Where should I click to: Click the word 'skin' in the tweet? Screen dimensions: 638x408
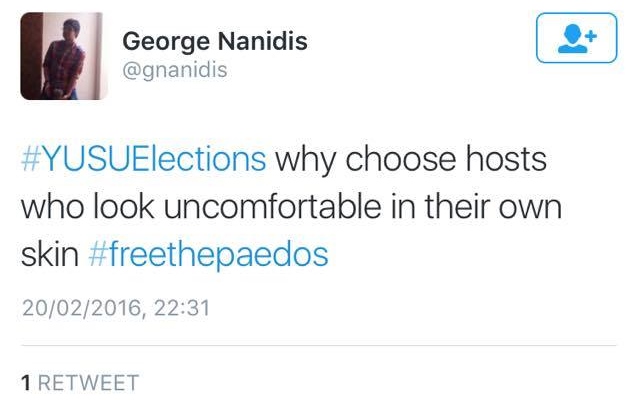[50, 254]
